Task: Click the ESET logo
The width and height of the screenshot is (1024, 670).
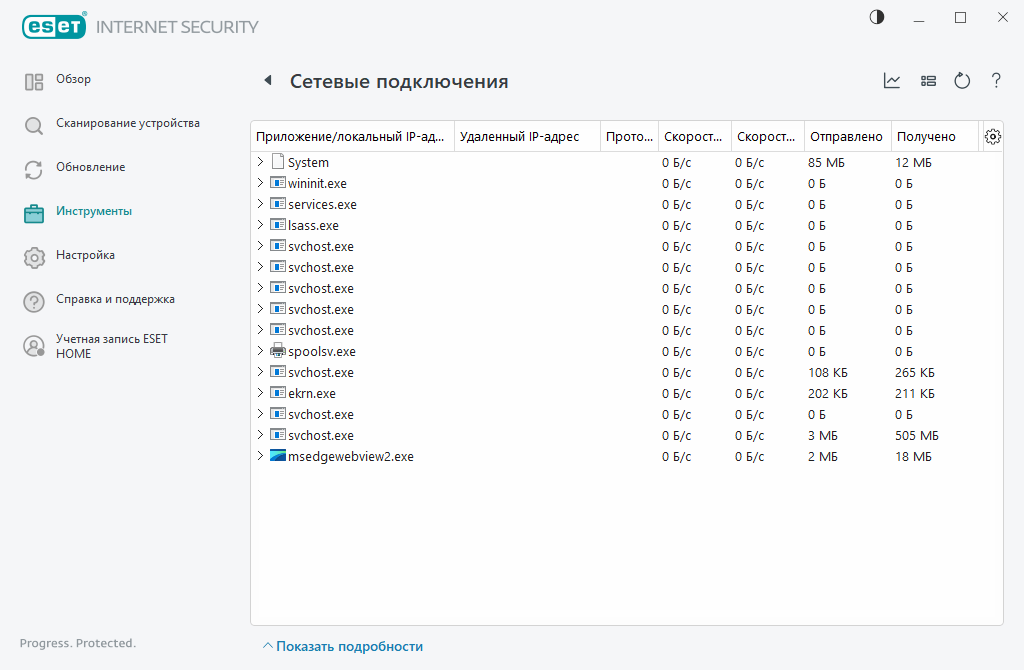Action: click(54, 26)
